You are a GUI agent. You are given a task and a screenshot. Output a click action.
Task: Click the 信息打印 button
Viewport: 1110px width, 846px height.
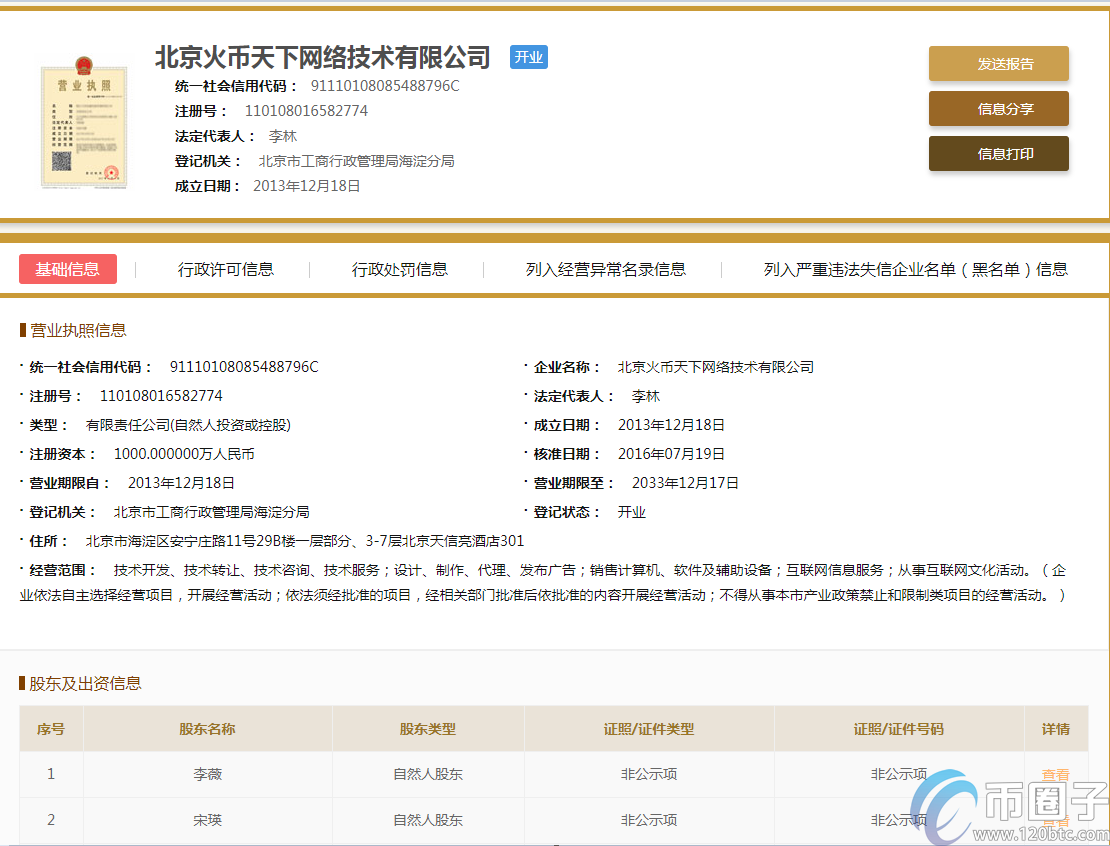(x=998, y=154)
